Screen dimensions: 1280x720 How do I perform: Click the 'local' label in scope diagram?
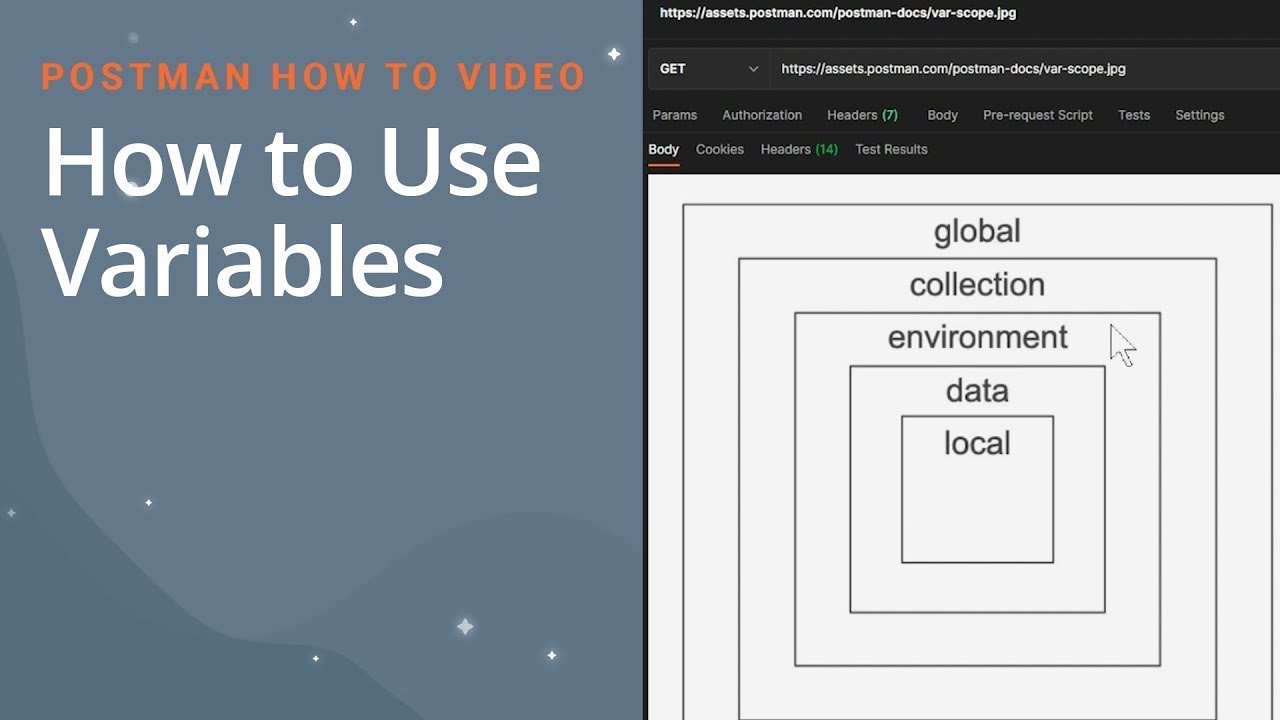pyautogui.click(x=977, y=443)
